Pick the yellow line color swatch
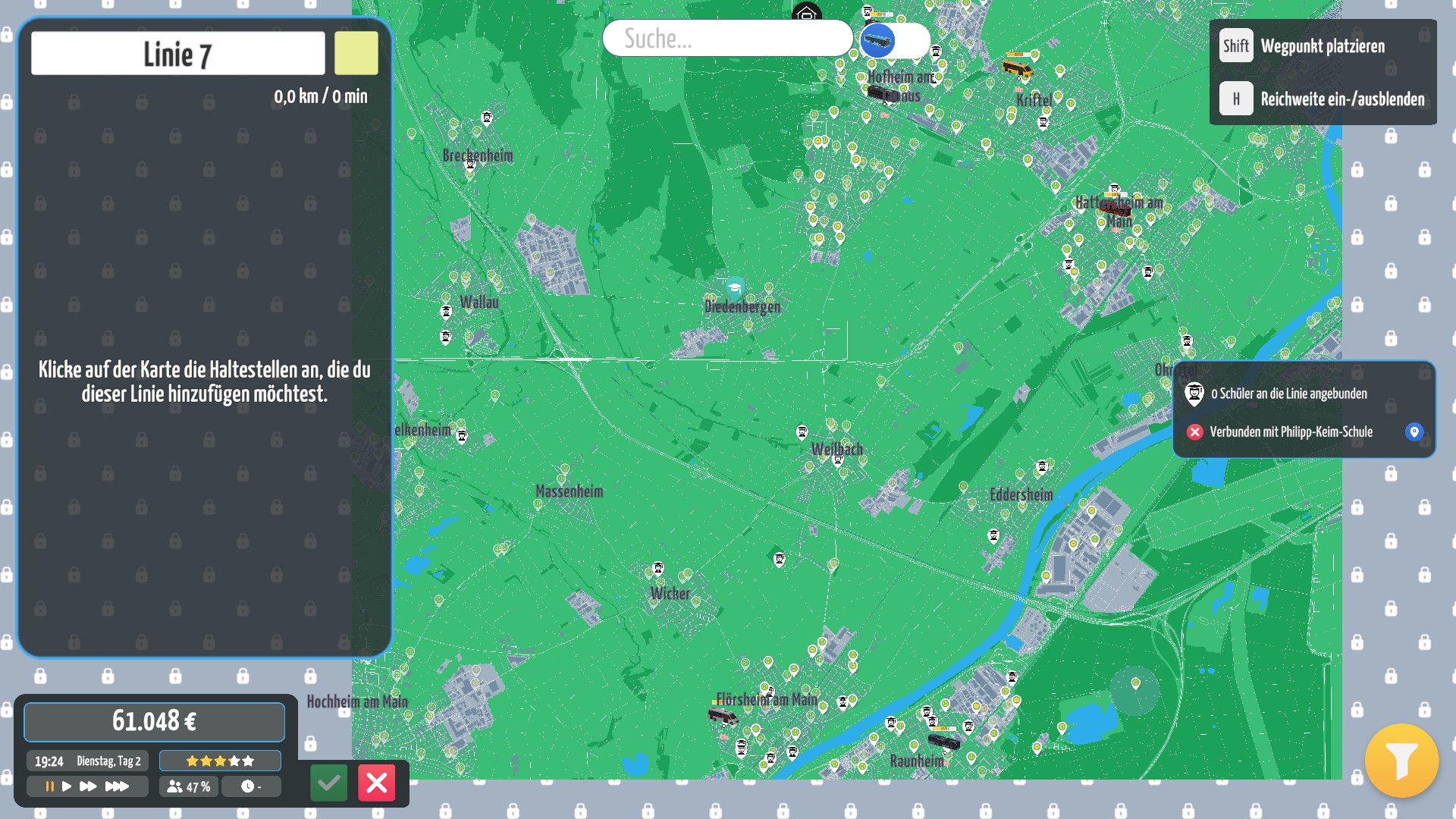This screenshot has height=819, width=1456. coord(356,53)
